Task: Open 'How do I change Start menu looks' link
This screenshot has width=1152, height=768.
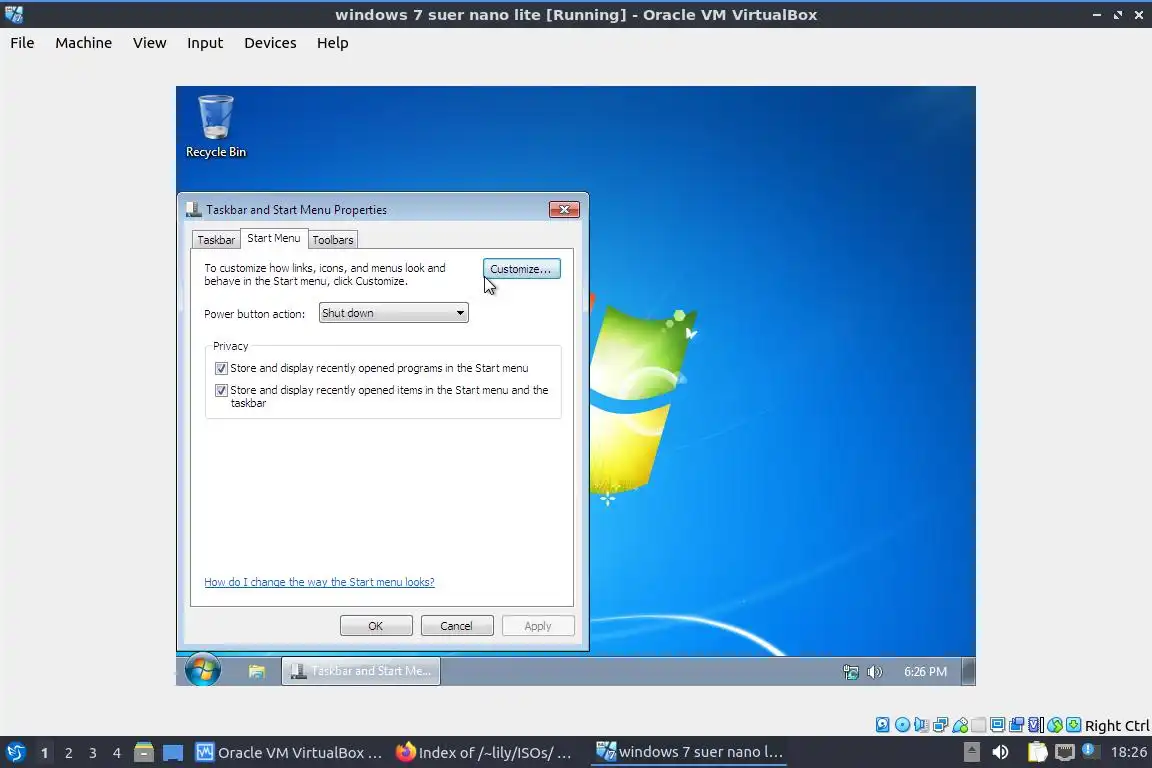Action: [x=319, y=582]
